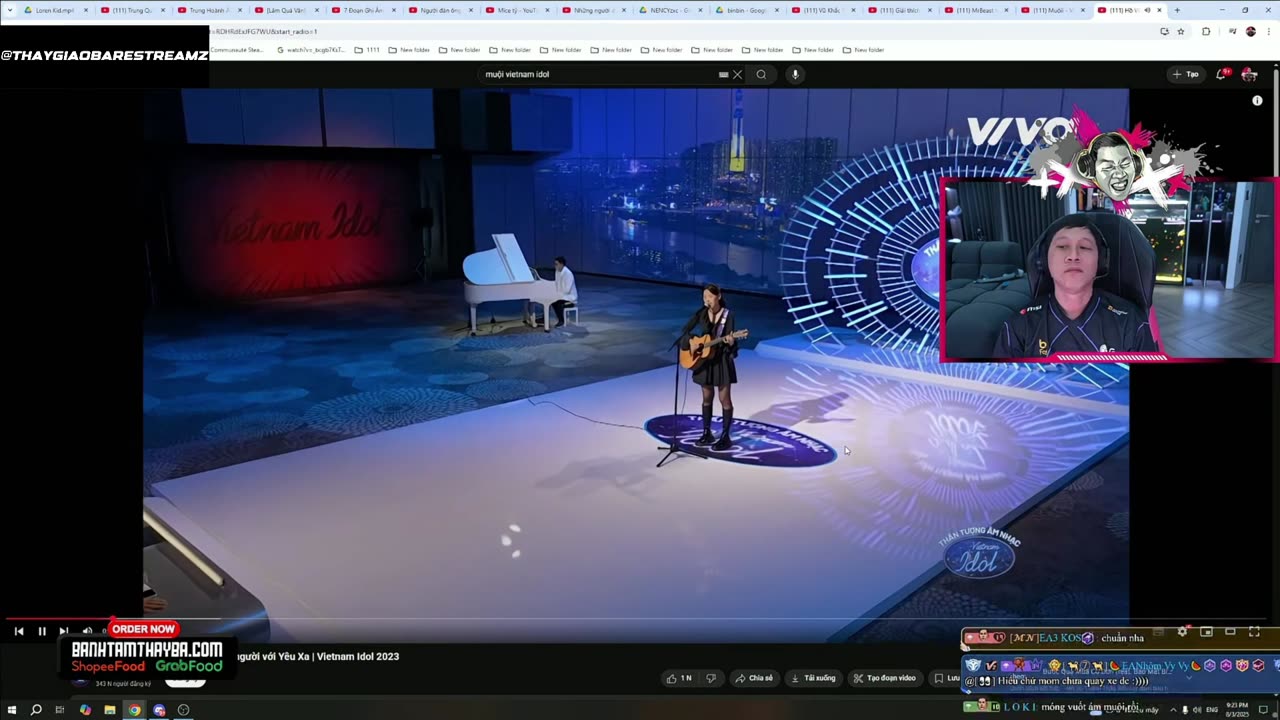Open the Chrome profile avatar

(1250, 31)
